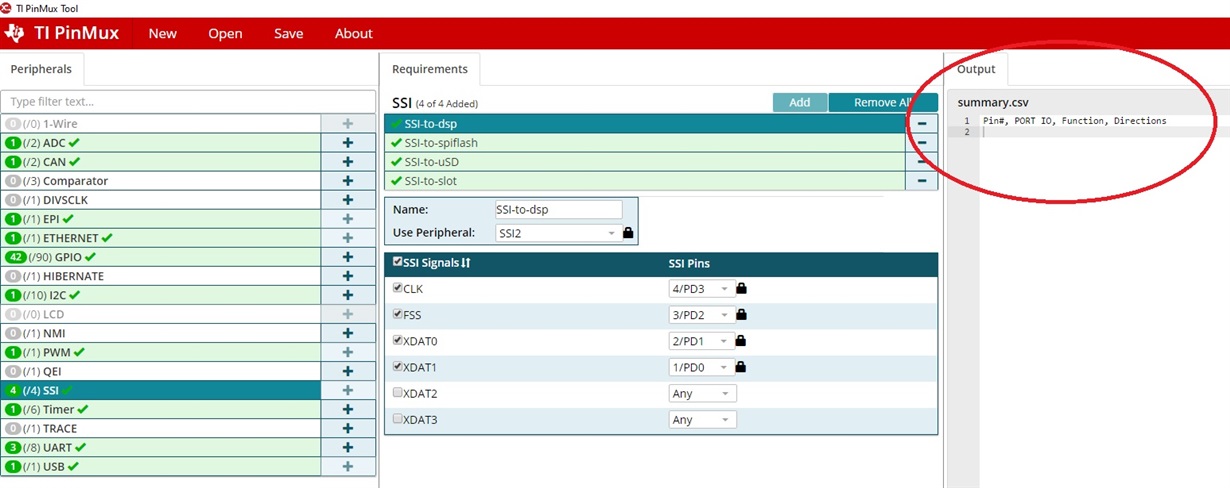This screenshot has height=488, width=1230.
Task: Click the peripheral filter text field
Action: tap(189, 102)
